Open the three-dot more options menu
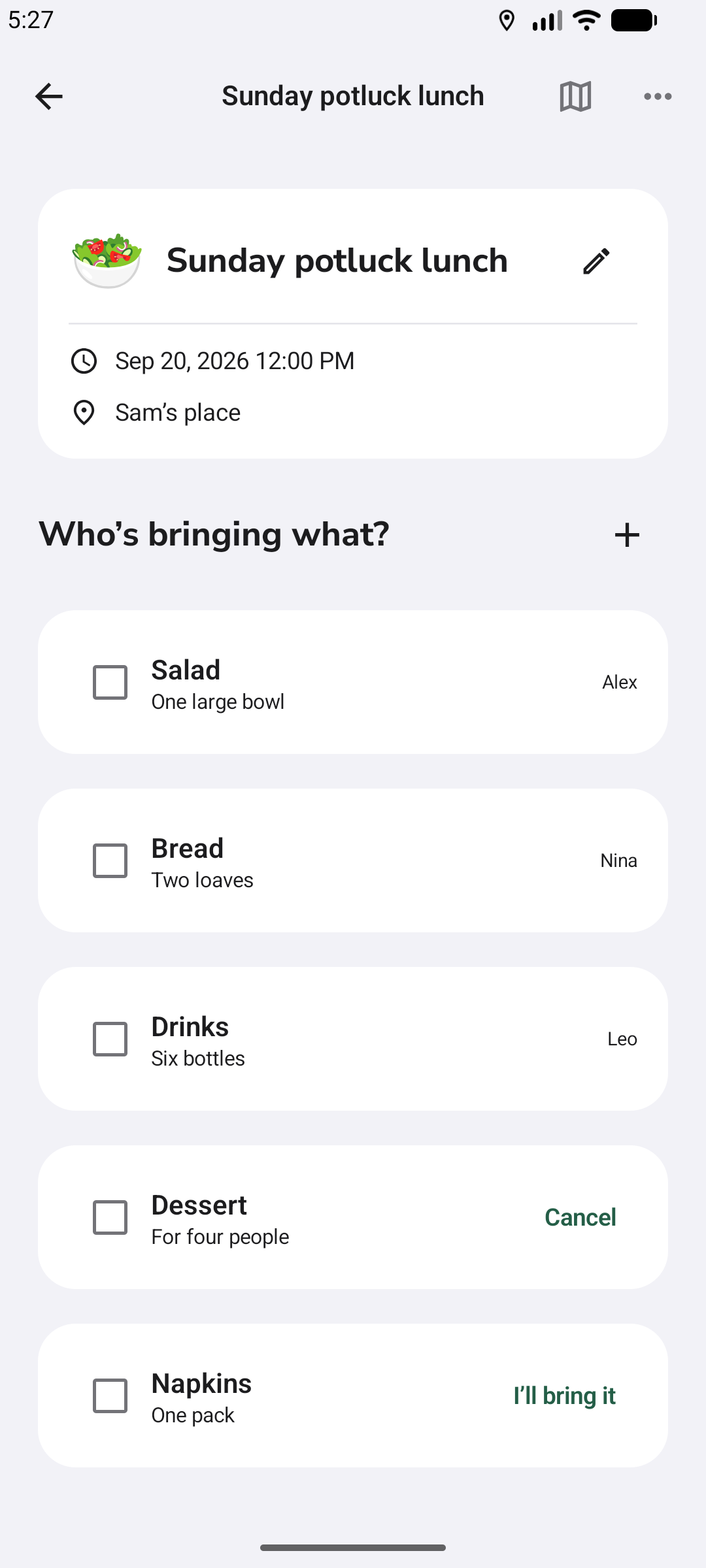This screenshot has height=1568, width=706. click(658, 97)
